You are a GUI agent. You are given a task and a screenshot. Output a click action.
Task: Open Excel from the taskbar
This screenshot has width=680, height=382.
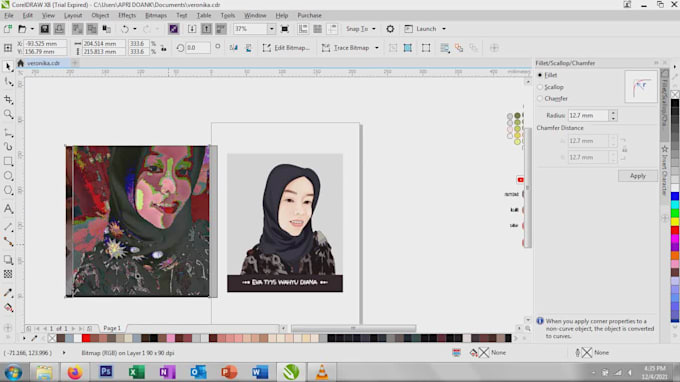(x=137, y=372)
